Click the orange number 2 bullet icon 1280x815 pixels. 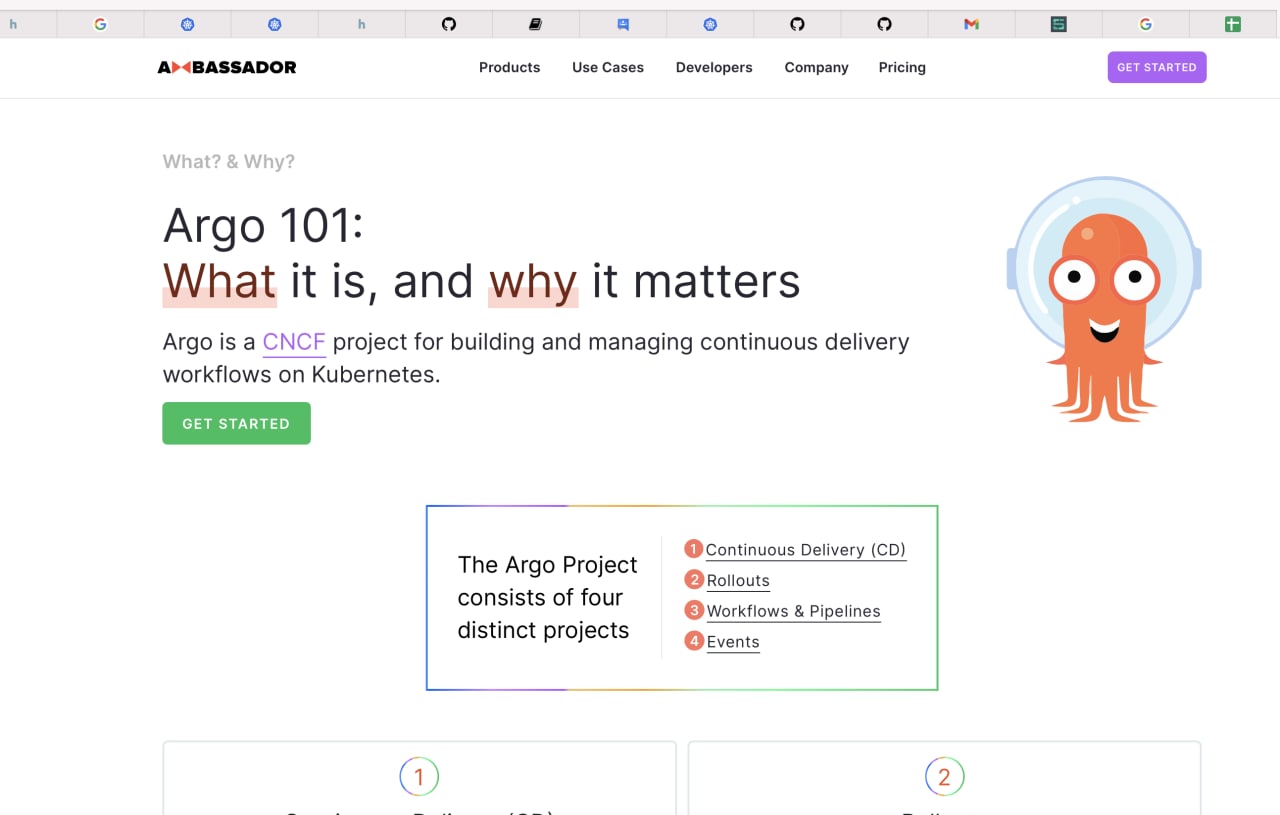tap(694, 580)
